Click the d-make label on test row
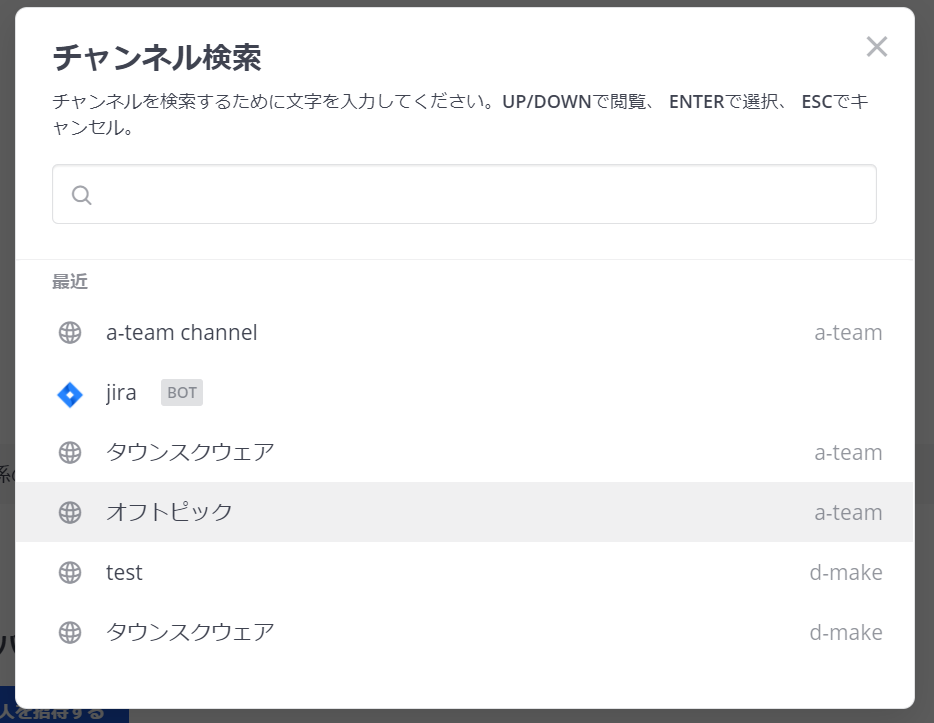The width and height of the screenshot is (934, 723). pos(846,572)
